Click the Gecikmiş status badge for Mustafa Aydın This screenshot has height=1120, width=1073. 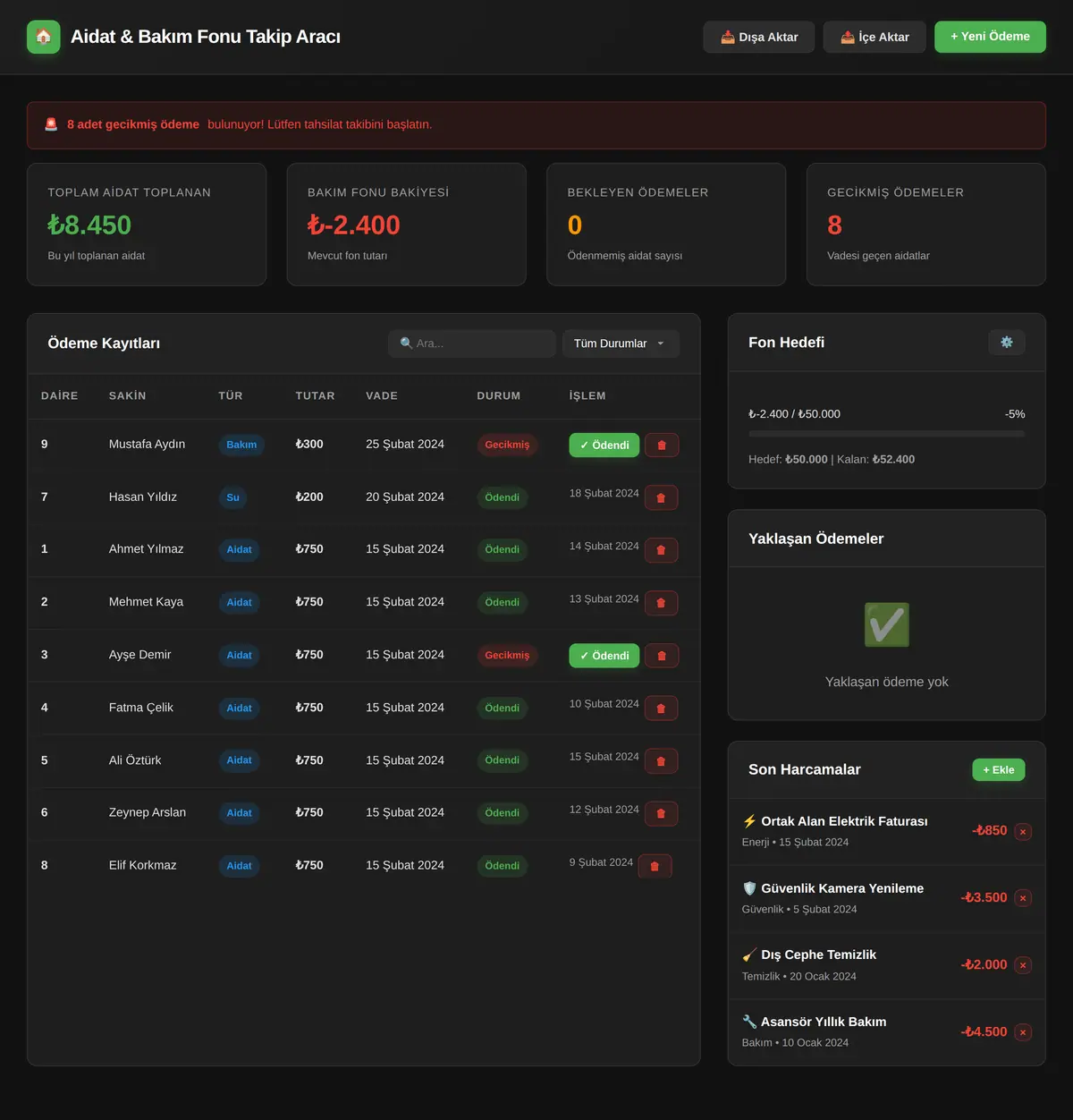tap(507, 445)
